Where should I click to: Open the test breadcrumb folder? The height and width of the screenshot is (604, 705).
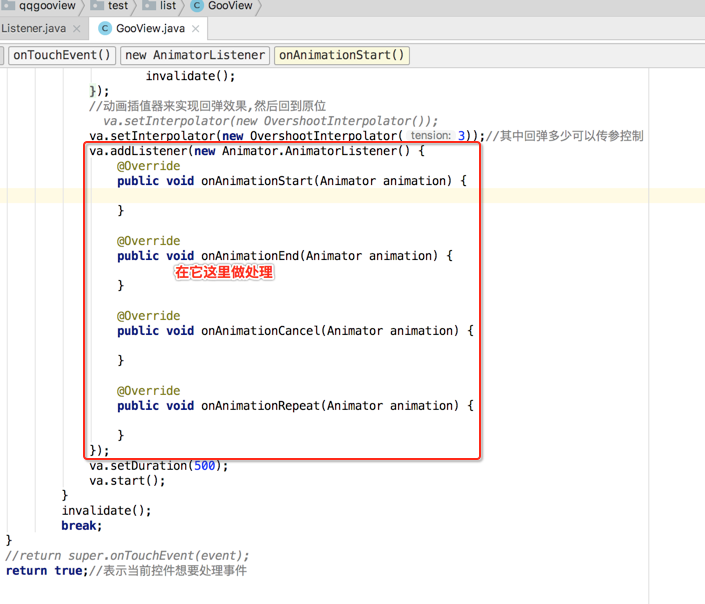click(110, 6)
